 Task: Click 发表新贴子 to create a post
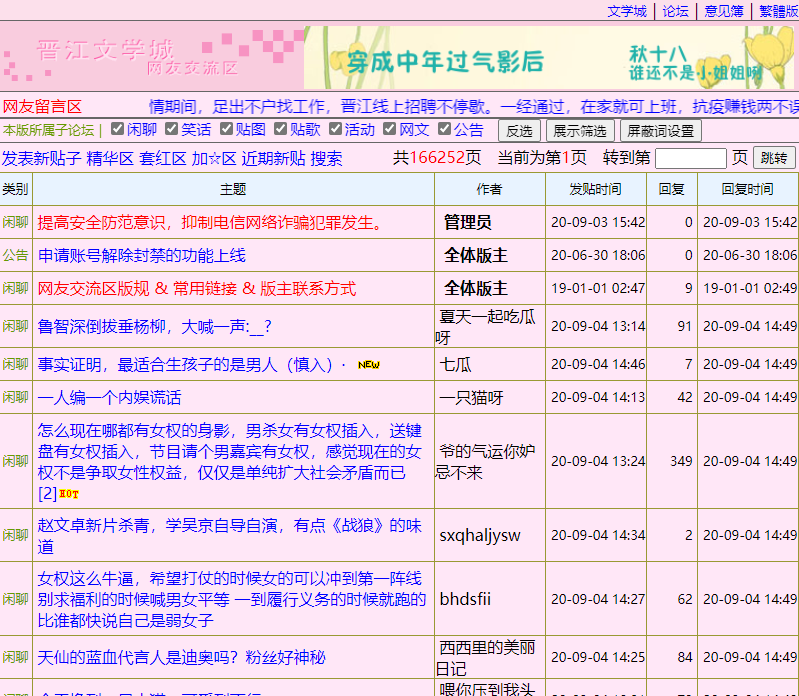41,158
